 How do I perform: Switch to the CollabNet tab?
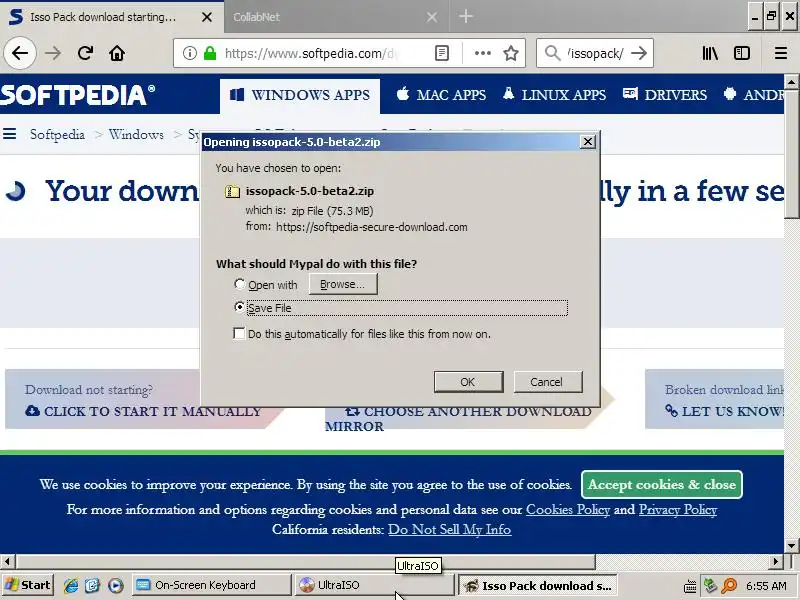coord(327,17)
